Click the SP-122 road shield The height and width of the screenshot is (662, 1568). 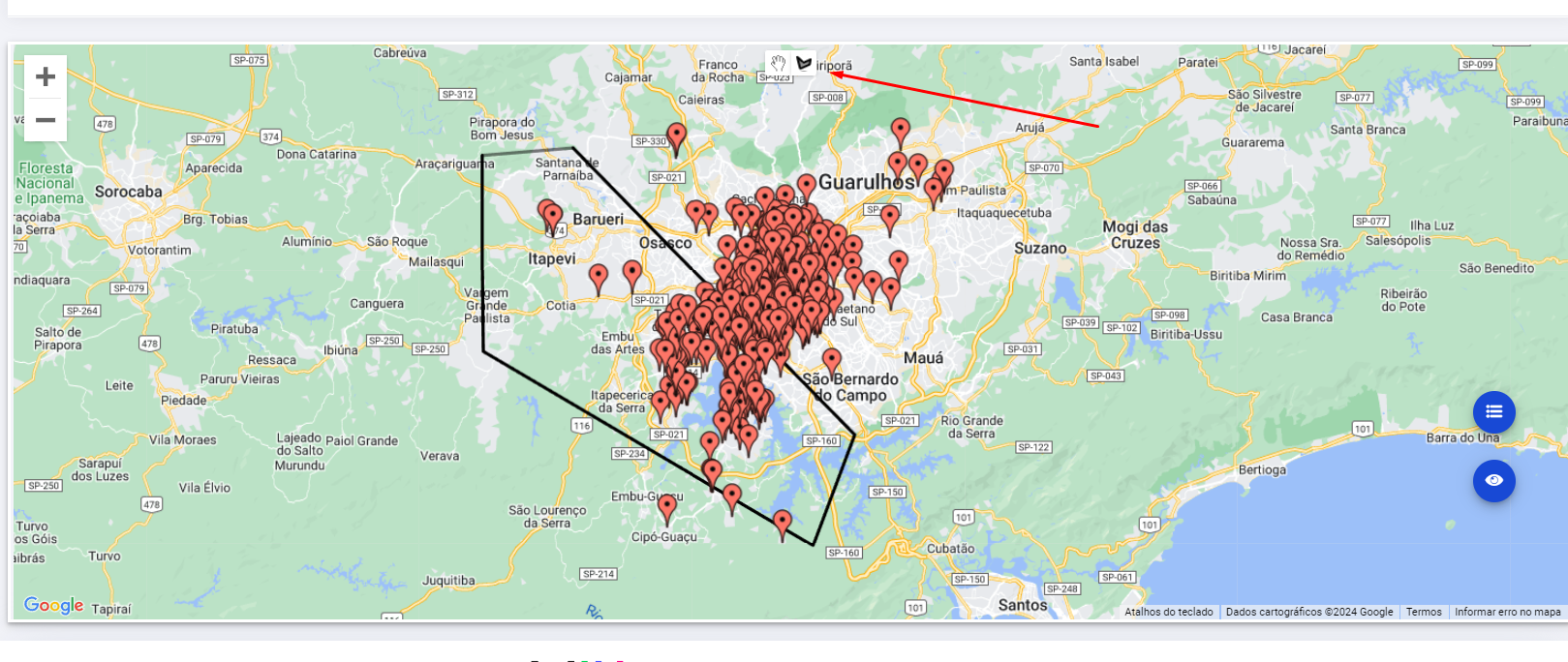click(1034, 447)
